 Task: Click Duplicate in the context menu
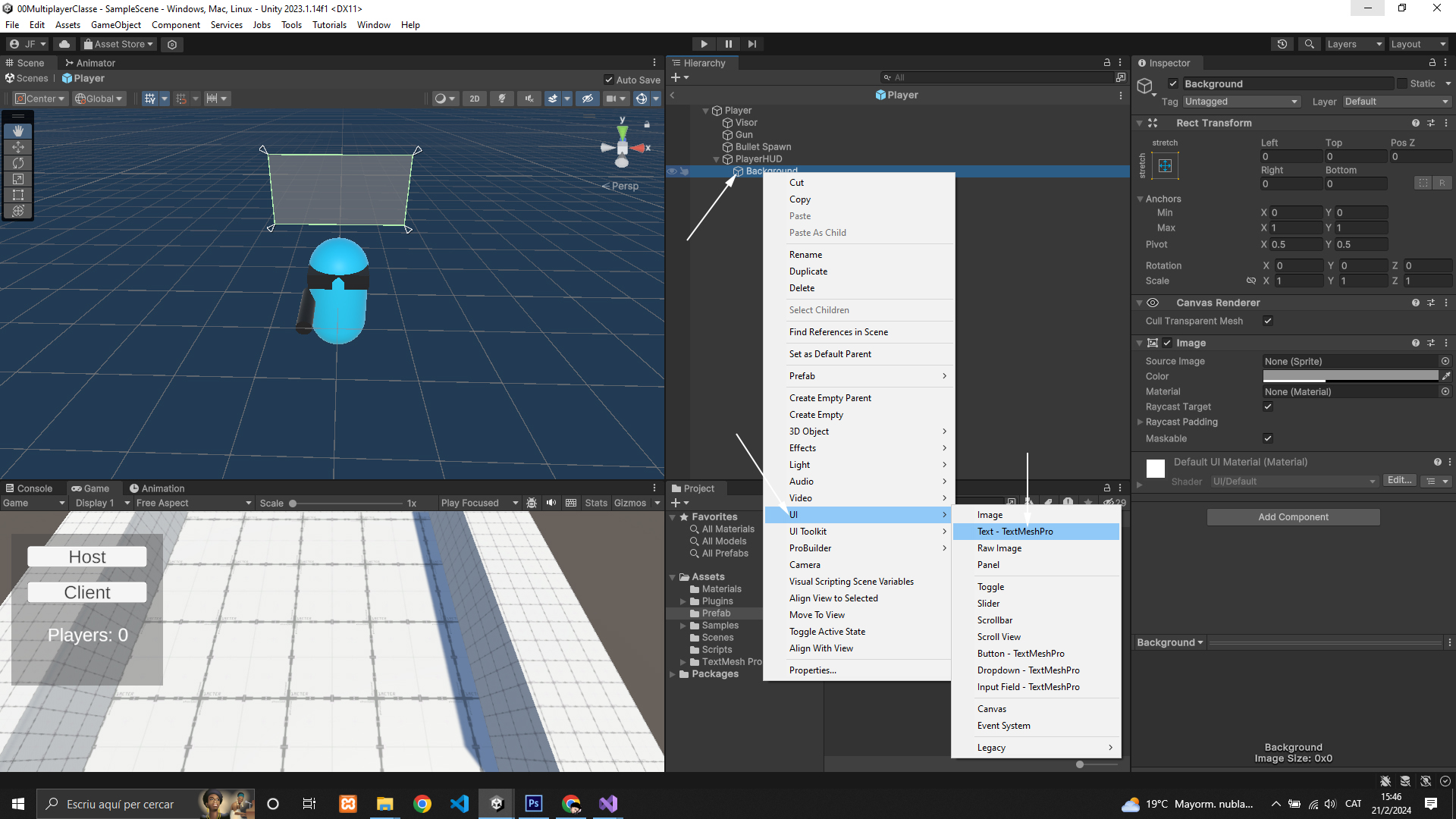pyautogui.click(x=808, y=271)
